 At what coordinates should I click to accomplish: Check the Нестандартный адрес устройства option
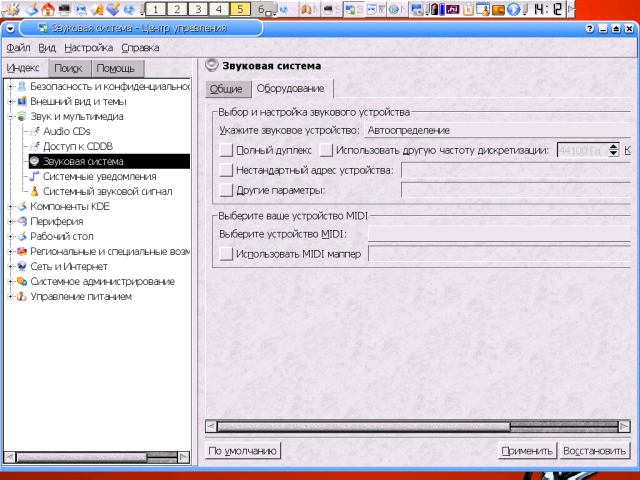225,170
